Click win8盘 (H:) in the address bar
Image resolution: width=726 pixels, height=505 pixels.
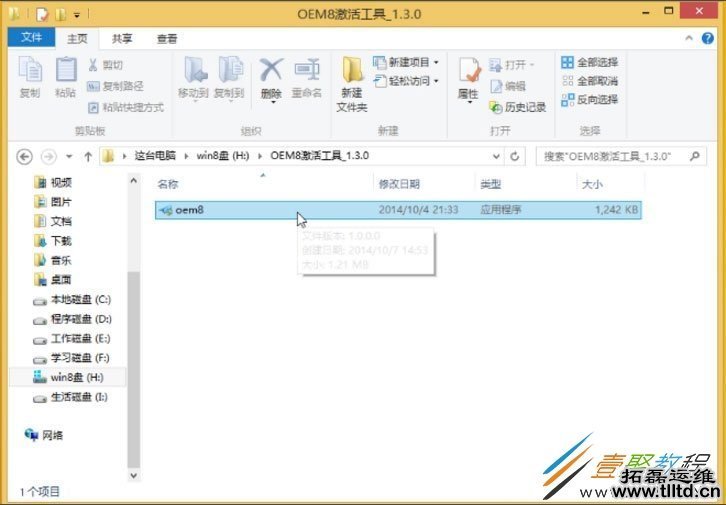(223, 156)
